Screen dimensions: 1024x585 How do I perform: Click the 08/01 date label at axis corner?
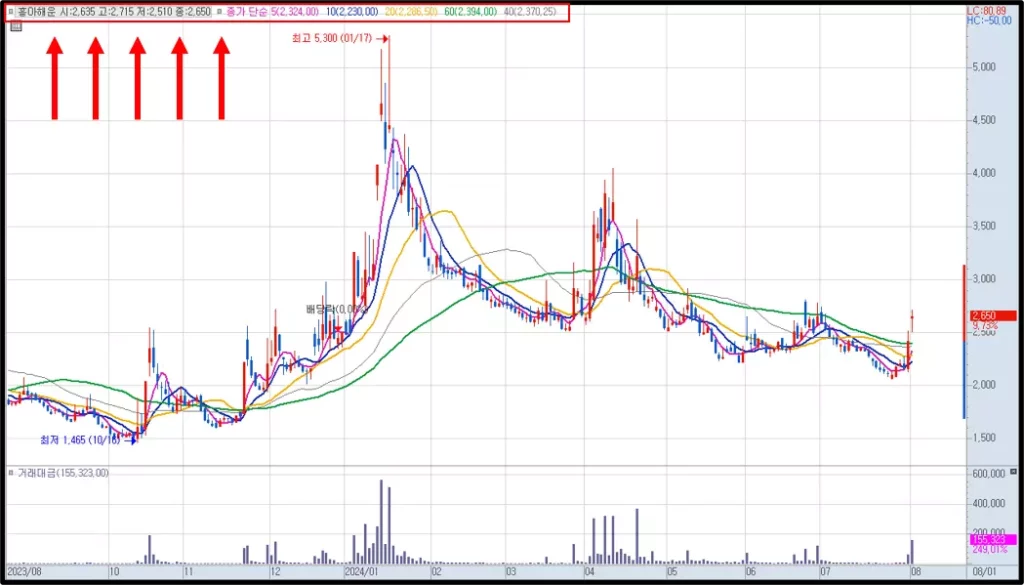984,571
